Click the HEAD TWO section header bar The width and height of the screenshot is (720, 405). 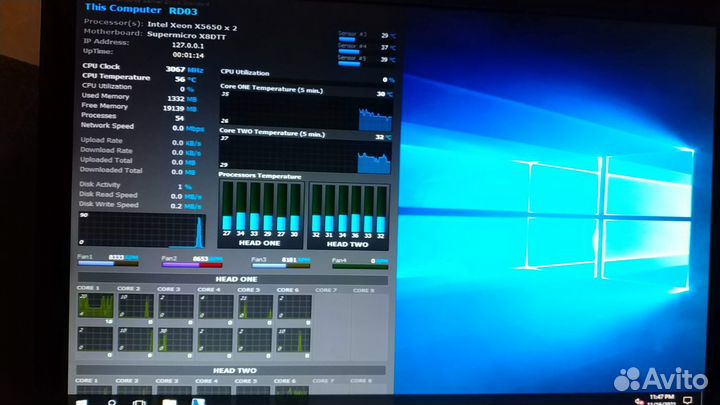click(231, 370)
